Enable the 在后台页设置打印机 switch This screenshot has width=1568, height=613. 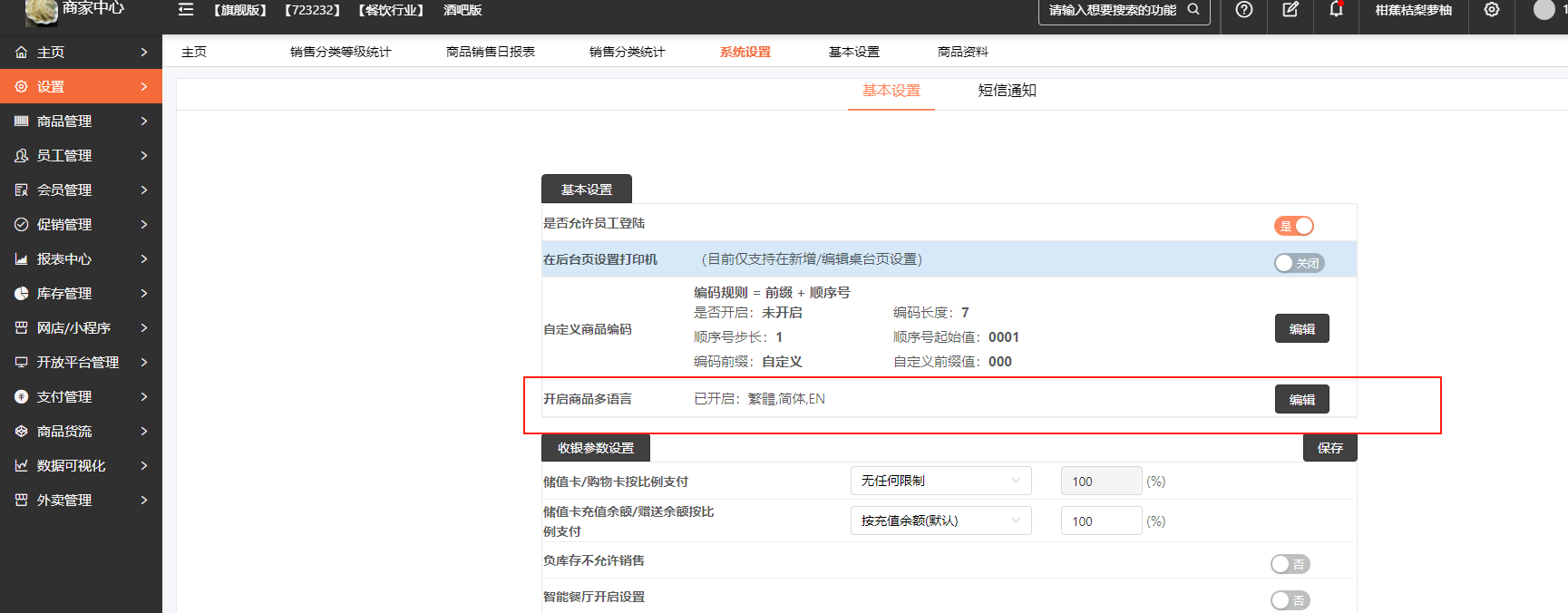[x=1299, y=263]
